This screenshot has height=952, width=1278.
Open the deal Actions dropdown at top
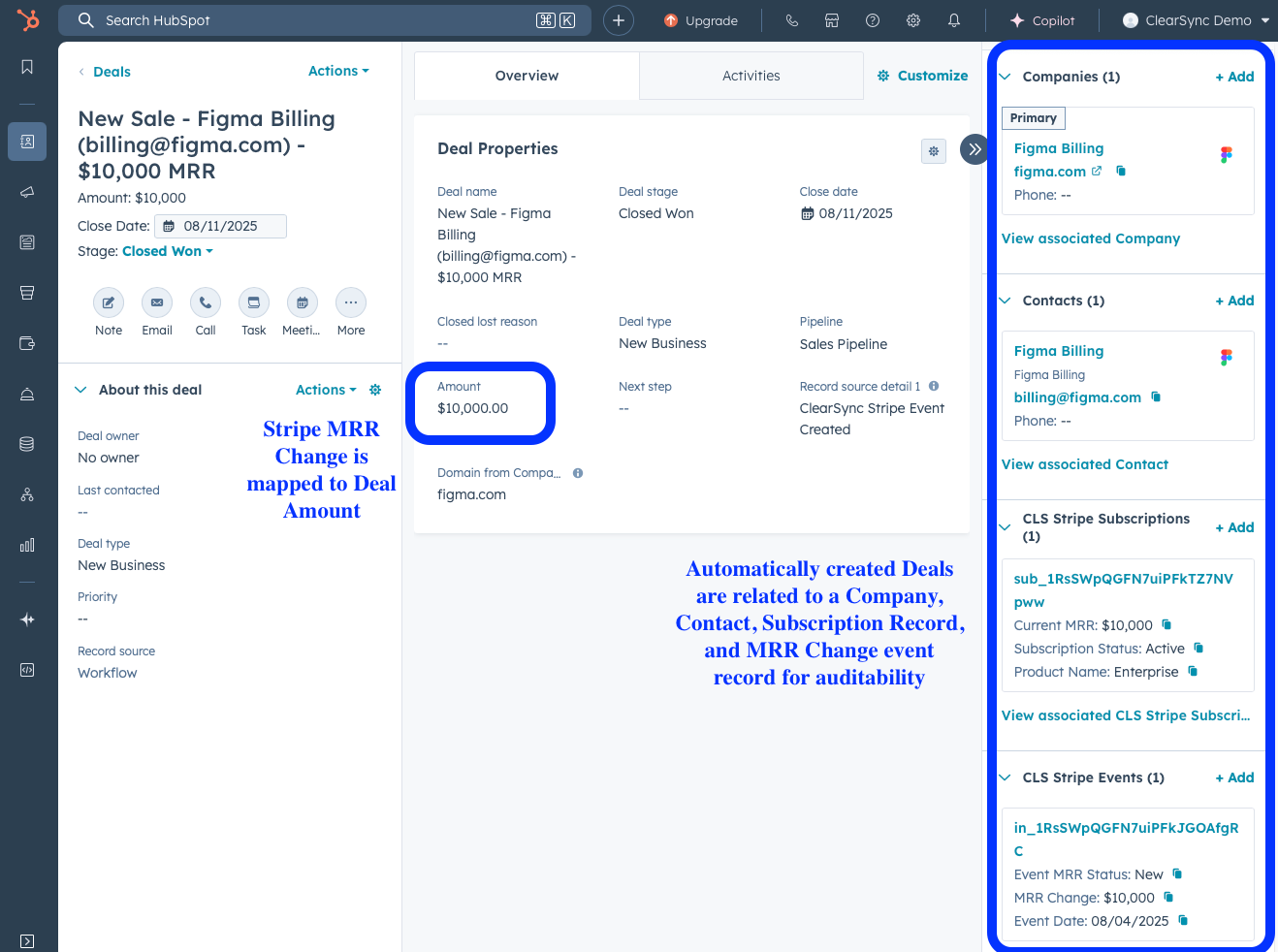pos(338,71)
